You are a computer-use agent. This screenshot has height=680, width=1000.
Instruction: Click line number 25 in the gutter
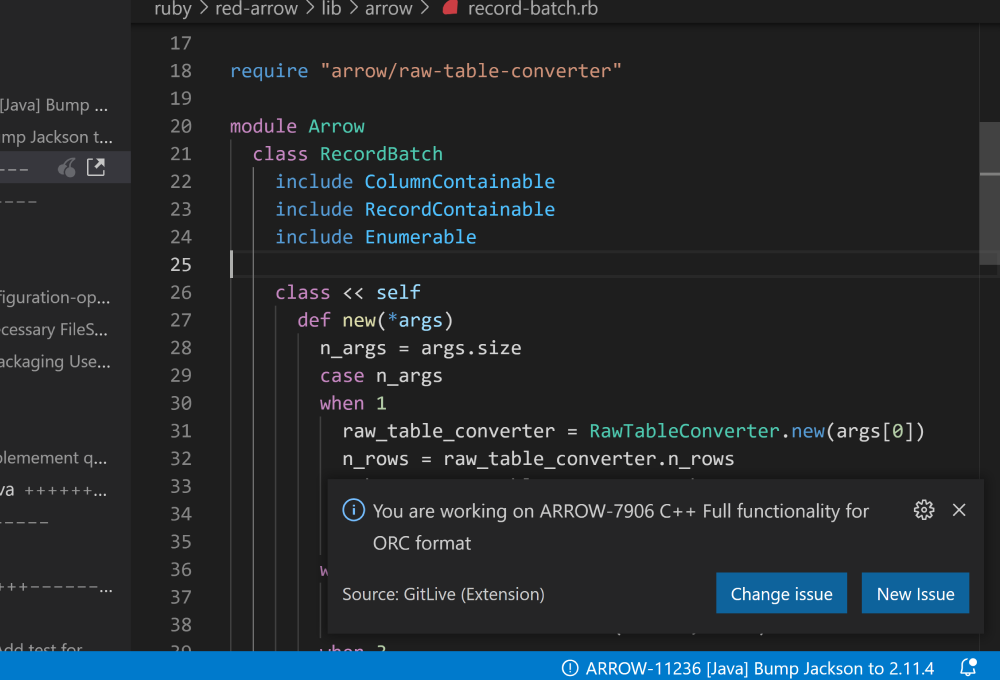[180, 264]
